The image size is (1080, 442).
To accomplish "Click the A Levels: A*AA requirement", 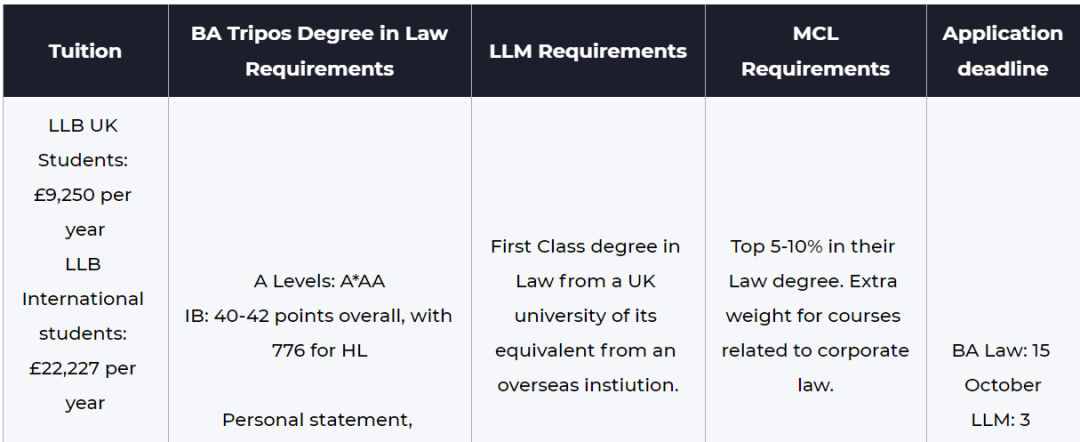I will pyautogui.click(x=319, y=281).
